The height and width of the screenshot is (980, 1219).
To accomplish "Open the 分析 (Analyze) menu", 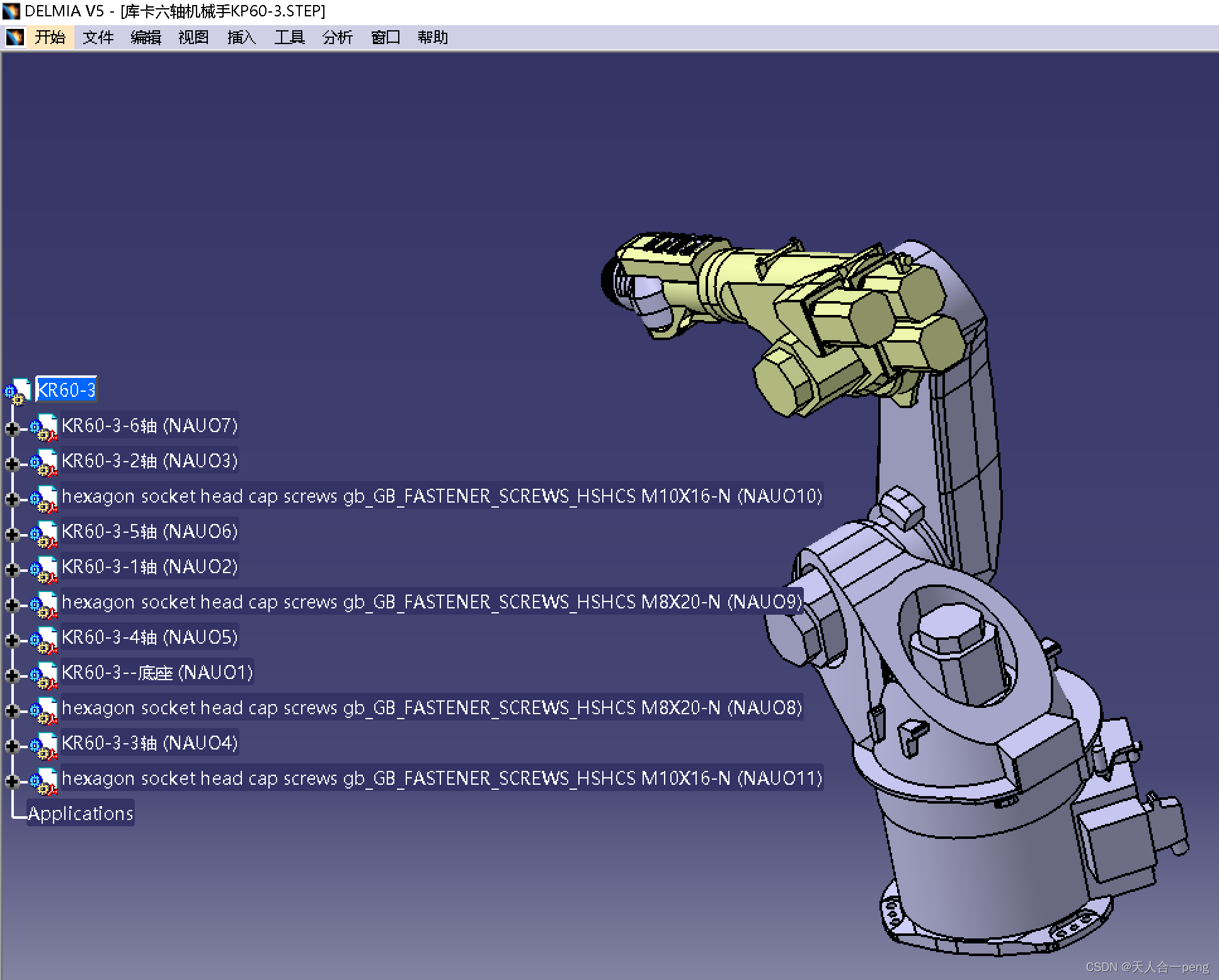I will coord(337,37).
